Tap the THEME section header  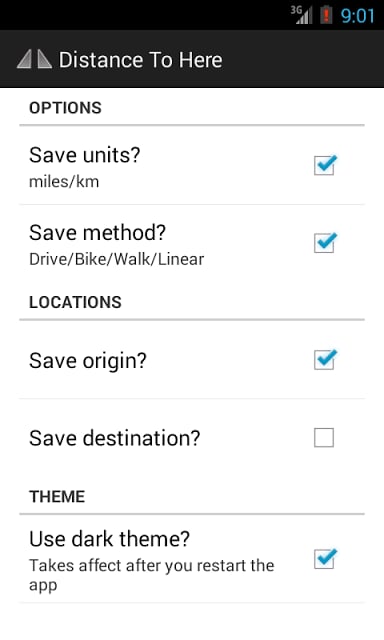pos(57,496)
